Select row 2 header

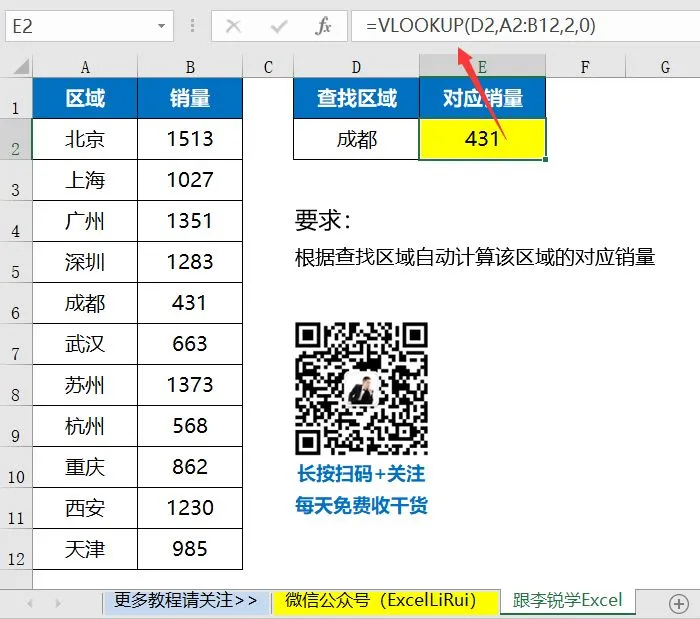pos(16,139)
